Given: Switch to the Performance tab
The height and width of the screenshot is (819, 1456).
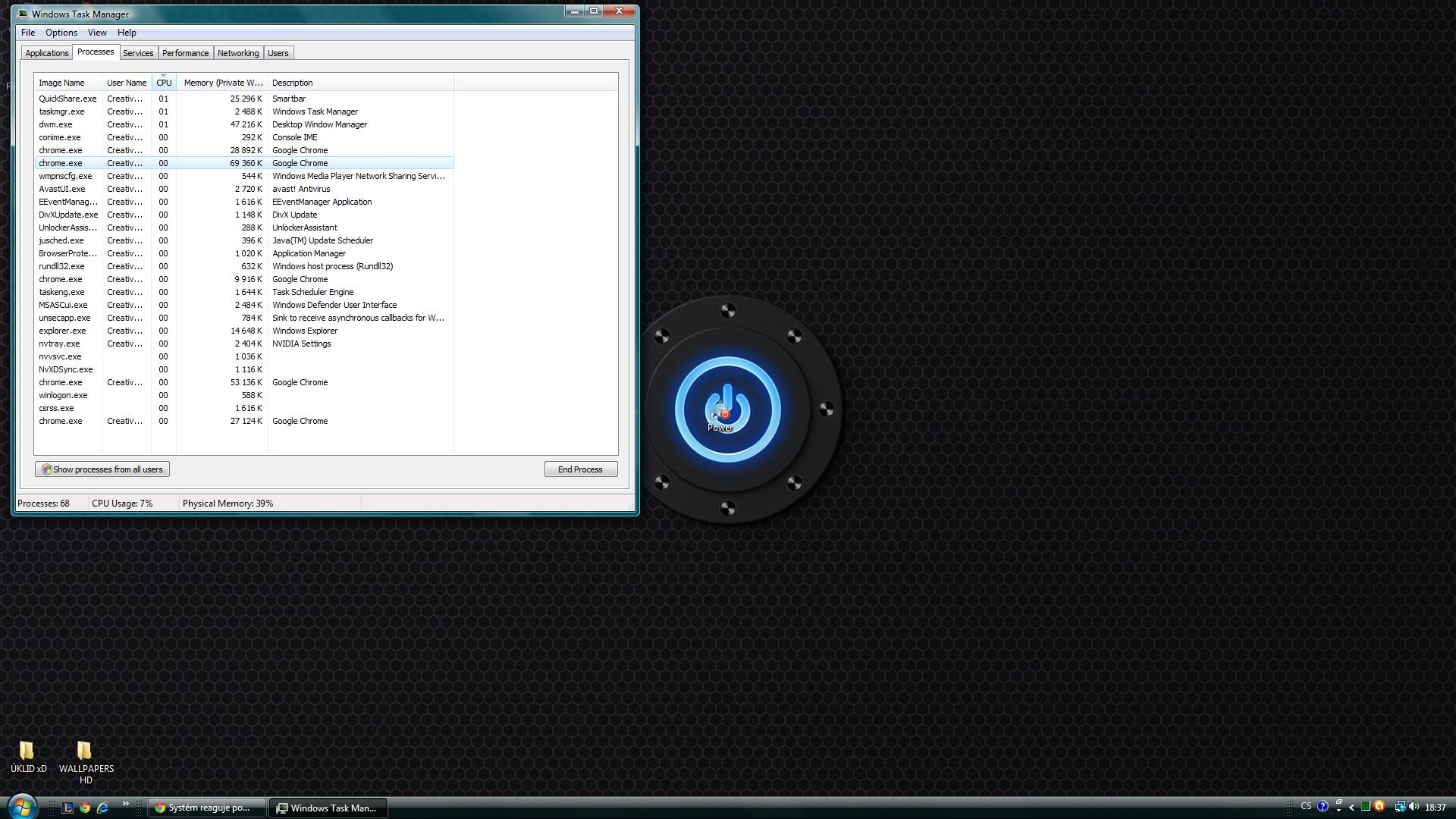Looking at the screenshot, I should pos(185,53).
